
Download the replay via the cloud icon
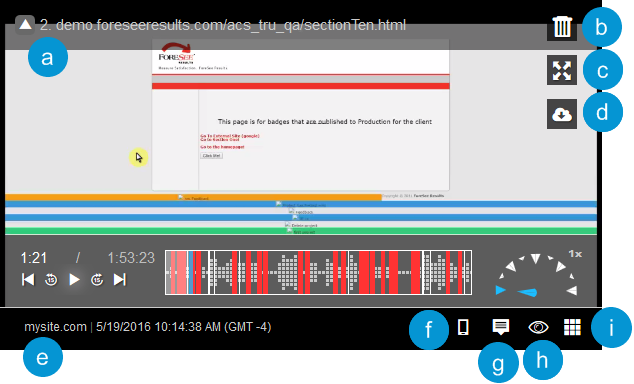[x=562, y=114]
